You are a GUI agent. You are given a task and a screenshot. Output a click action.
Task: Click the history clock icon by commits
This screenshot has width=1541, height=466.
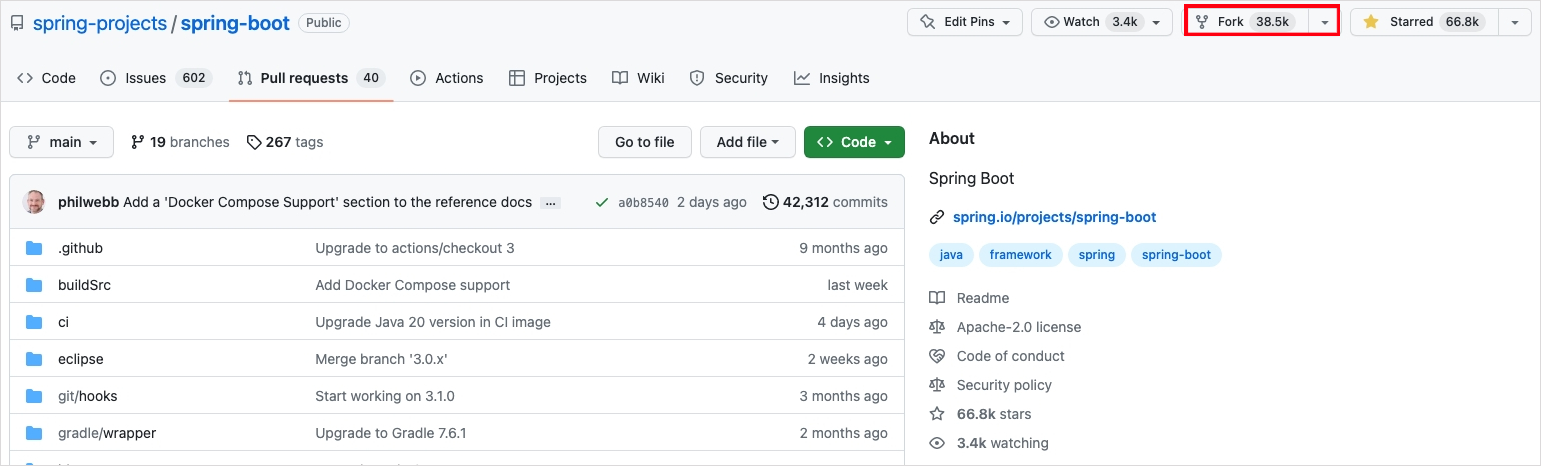(x=770, y=202)
